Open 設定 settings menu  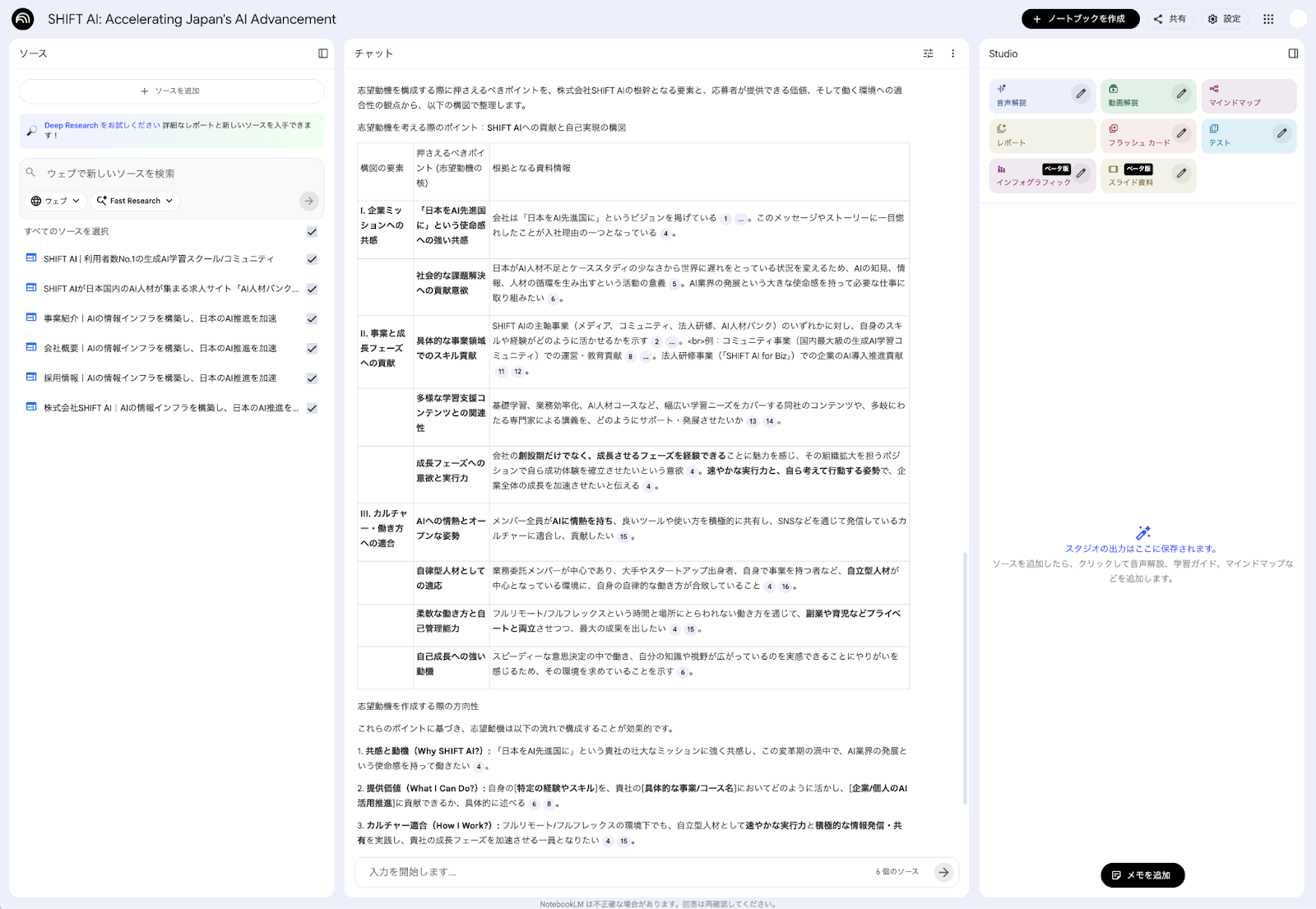[1224, 18]
